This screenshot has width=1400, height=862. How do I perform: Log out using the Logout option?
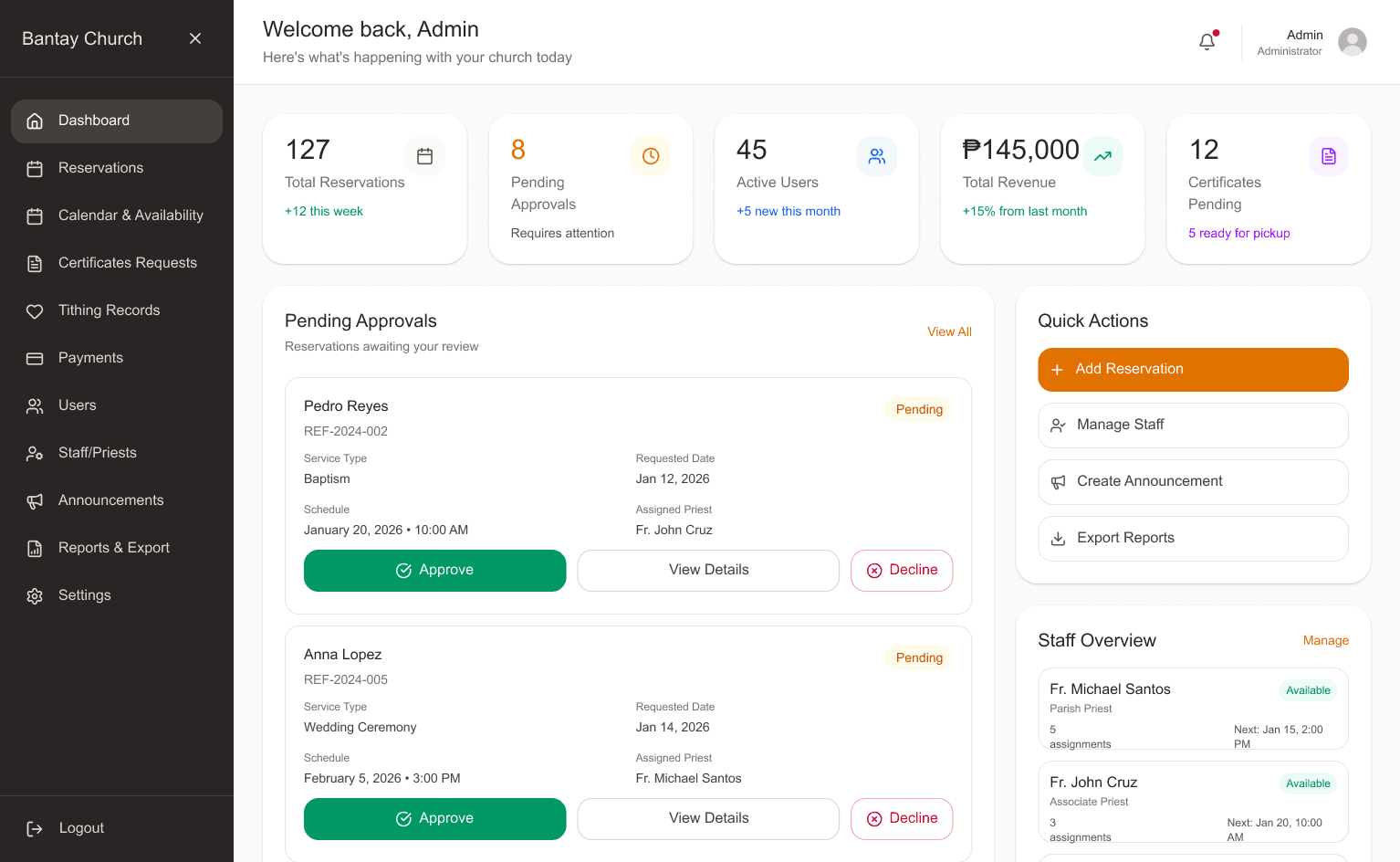81,828
